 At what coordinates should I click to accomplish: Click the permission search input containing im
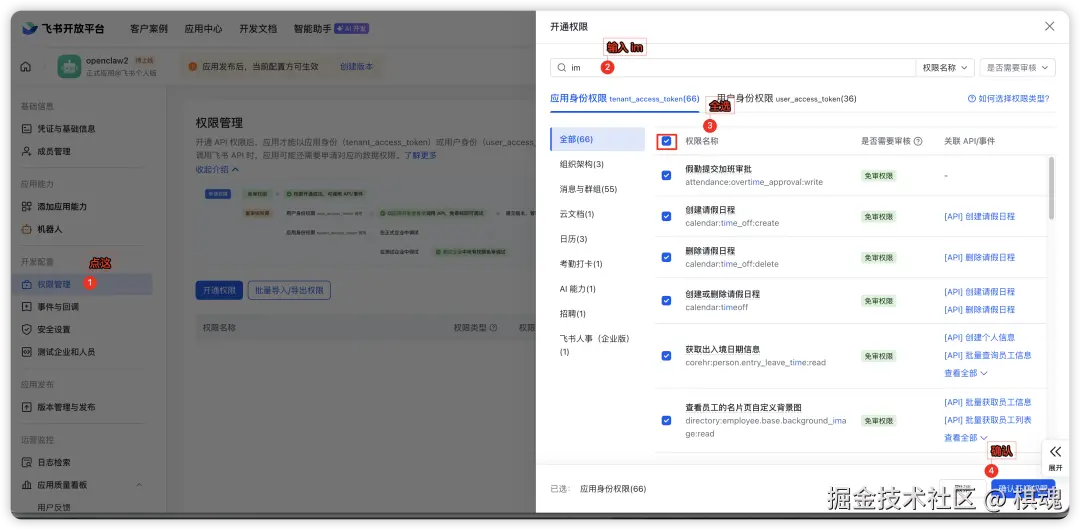733,68
